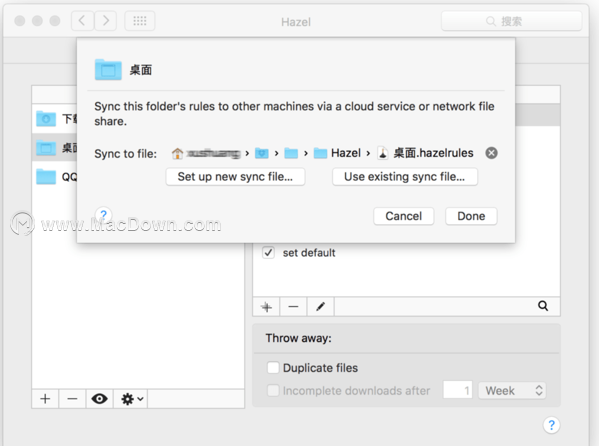Click 桌面.hazelrules file in sync path

coord(426,153)
